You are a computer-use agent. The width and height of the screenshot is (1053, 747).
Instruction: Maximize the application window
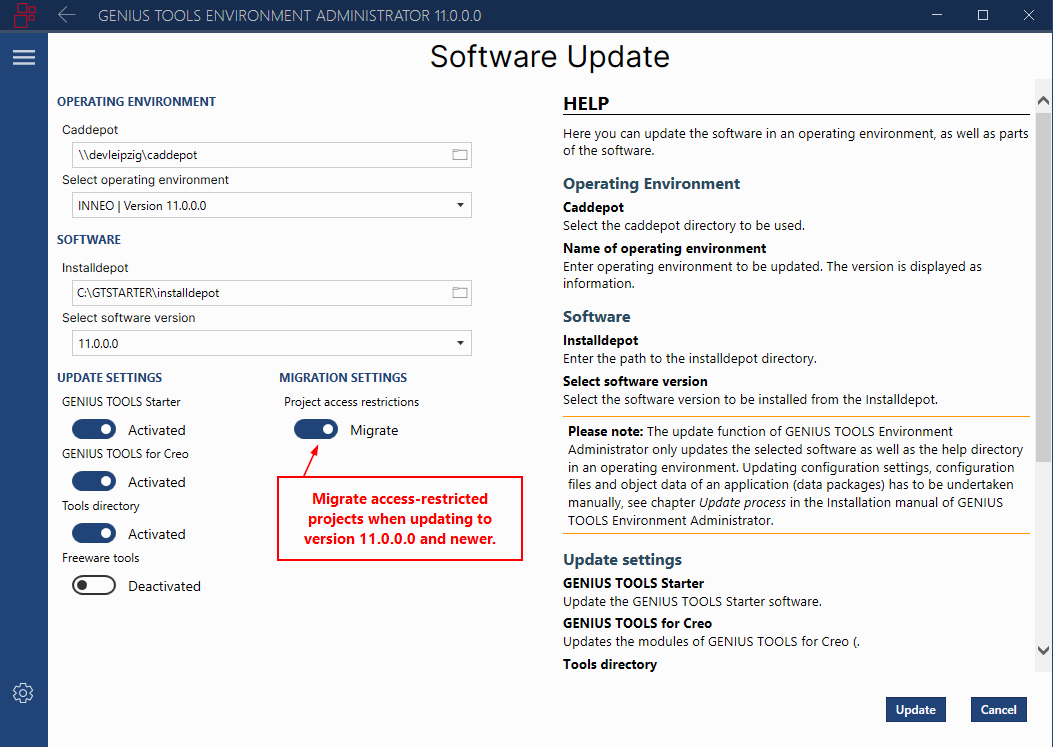[x=982, y=15]
